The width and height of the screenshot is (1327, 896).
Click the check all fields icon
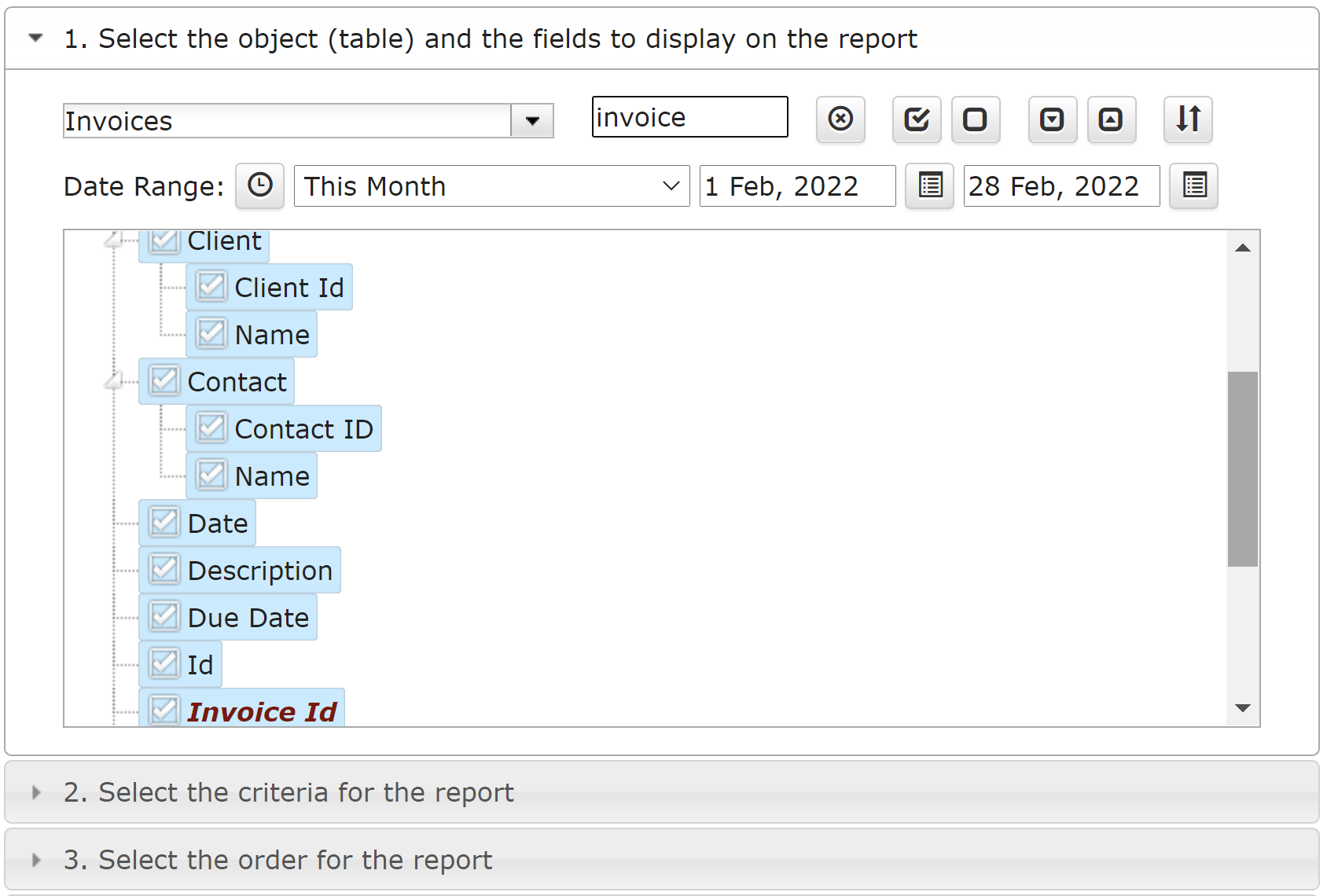click(917, 119)
